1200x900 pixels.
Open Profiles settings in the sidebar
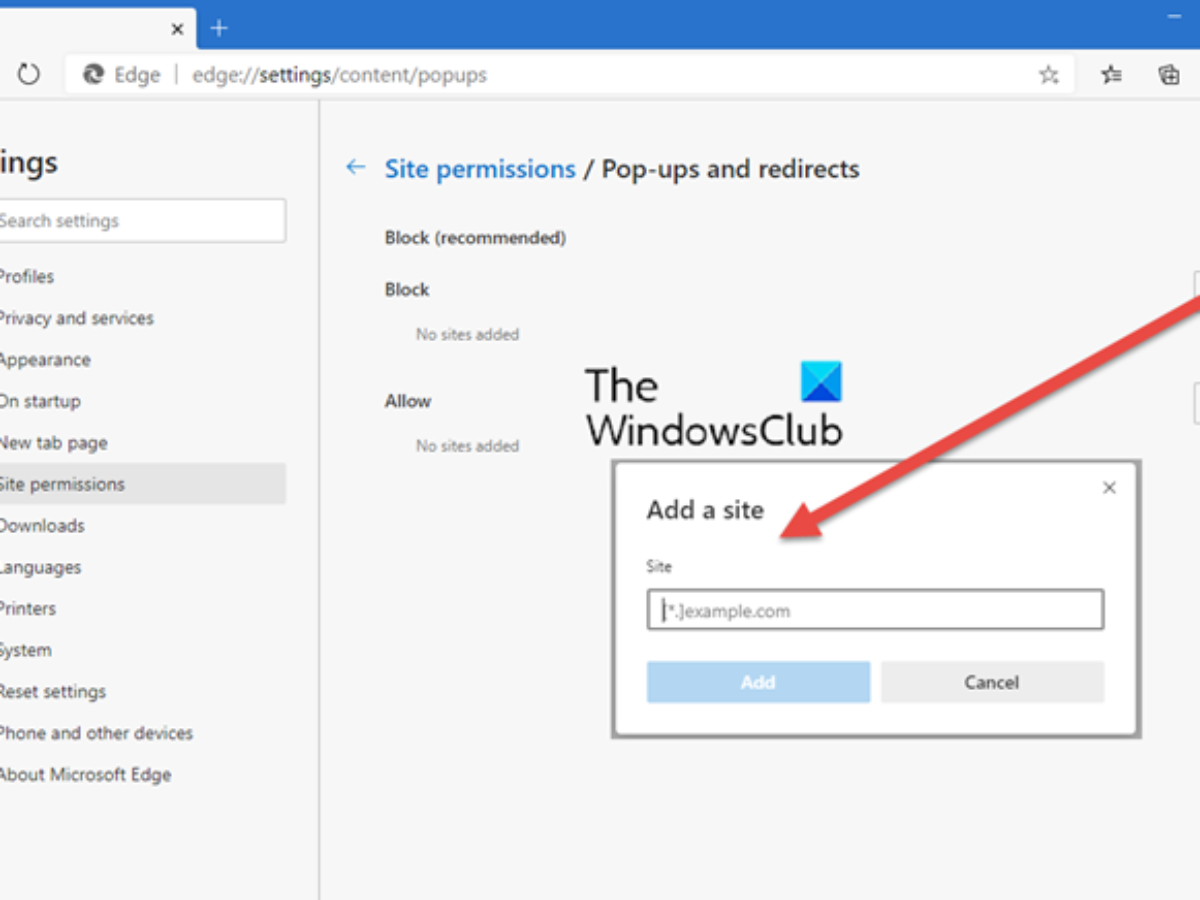coord(27,277)
